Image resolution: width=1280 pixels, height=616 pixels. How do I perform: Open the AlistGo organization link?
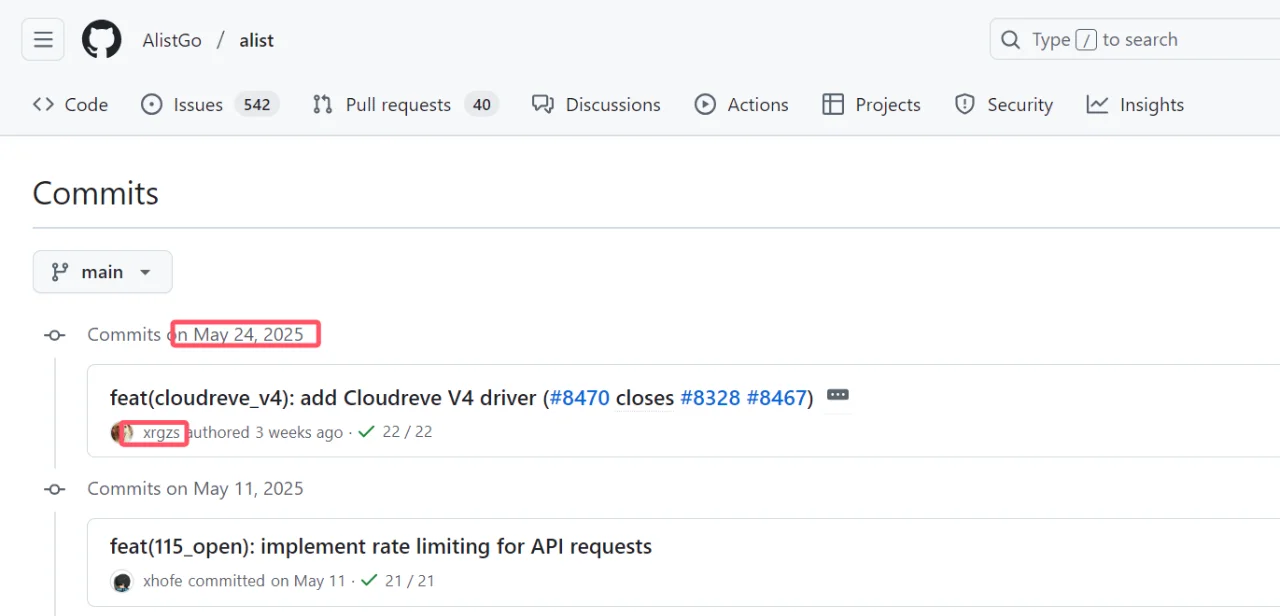172,41
